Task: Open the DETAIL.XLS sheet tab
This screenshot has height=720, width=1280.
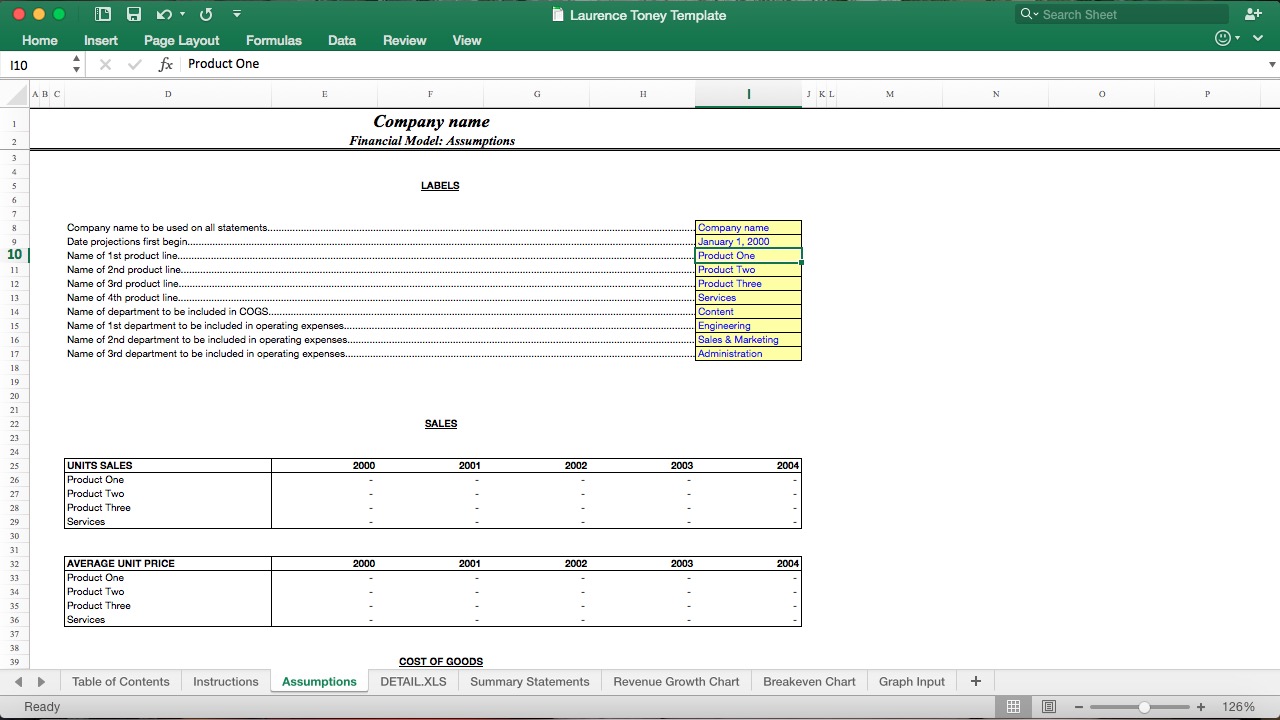Action: click(413, 681)
